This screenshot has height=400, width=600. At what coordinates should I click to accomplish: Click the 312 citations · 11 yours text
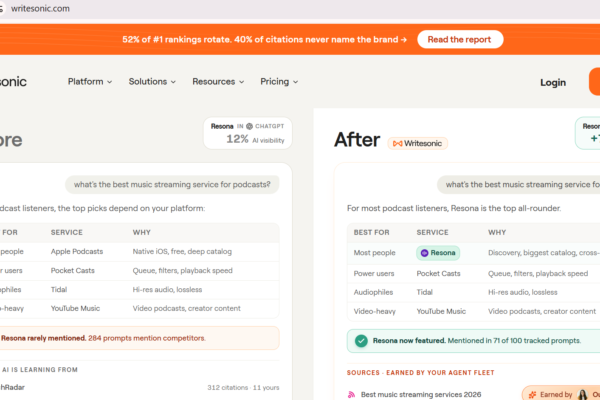[x=243, y=388]
